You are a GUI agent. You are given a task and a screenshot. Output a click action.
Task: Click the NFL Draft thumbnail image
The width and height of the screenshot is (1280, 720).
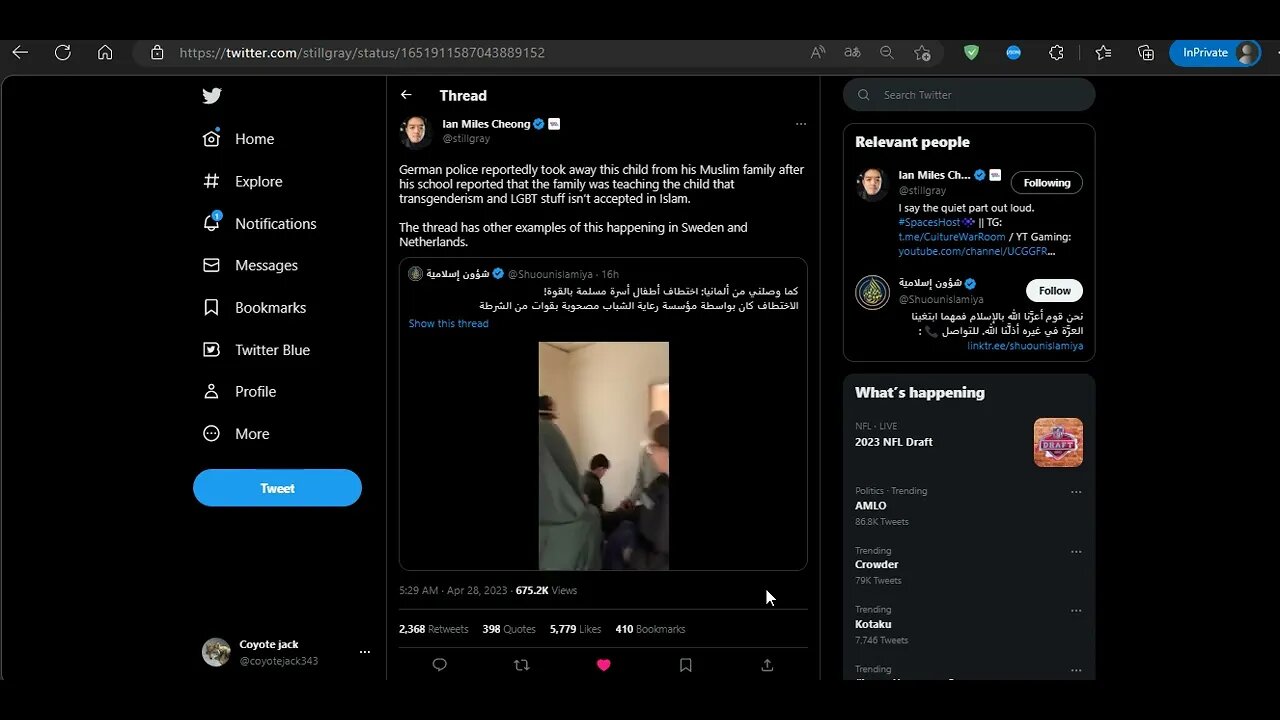(x=1058, y=442)
